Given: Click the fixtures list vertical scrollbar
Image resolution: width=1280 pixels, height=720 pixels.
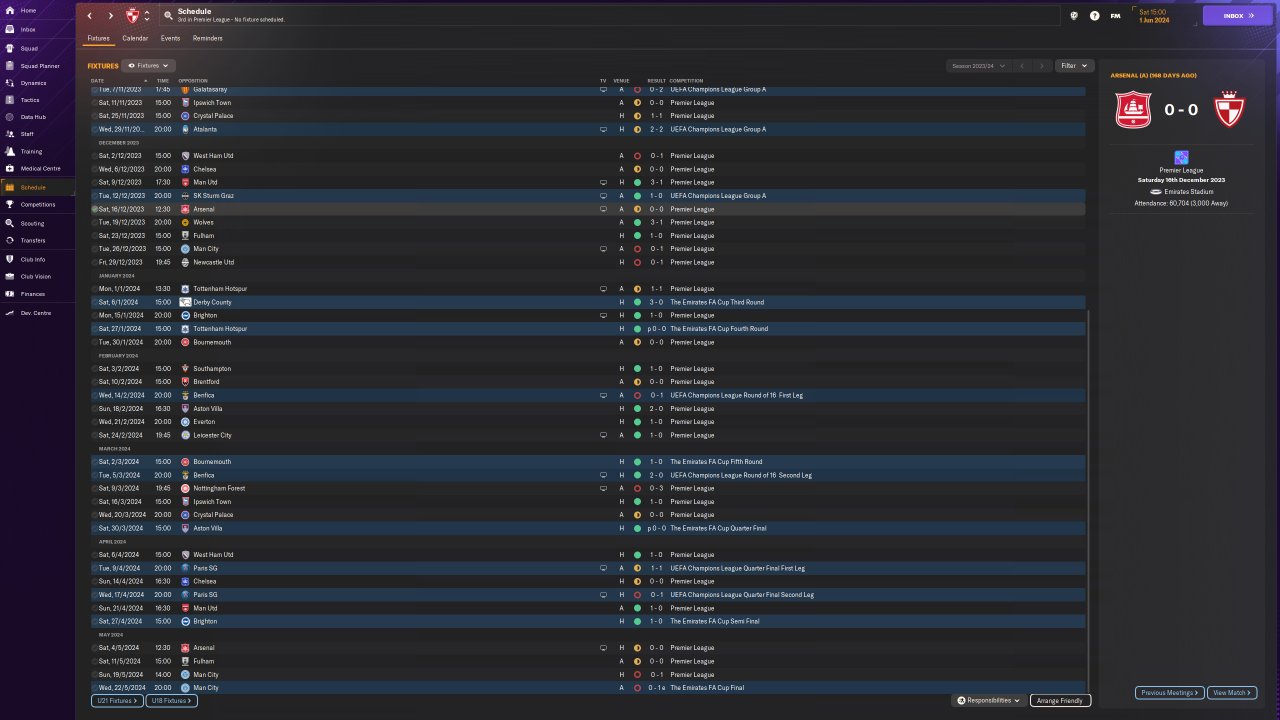Looking at the screenshot, I should 1088,500.
